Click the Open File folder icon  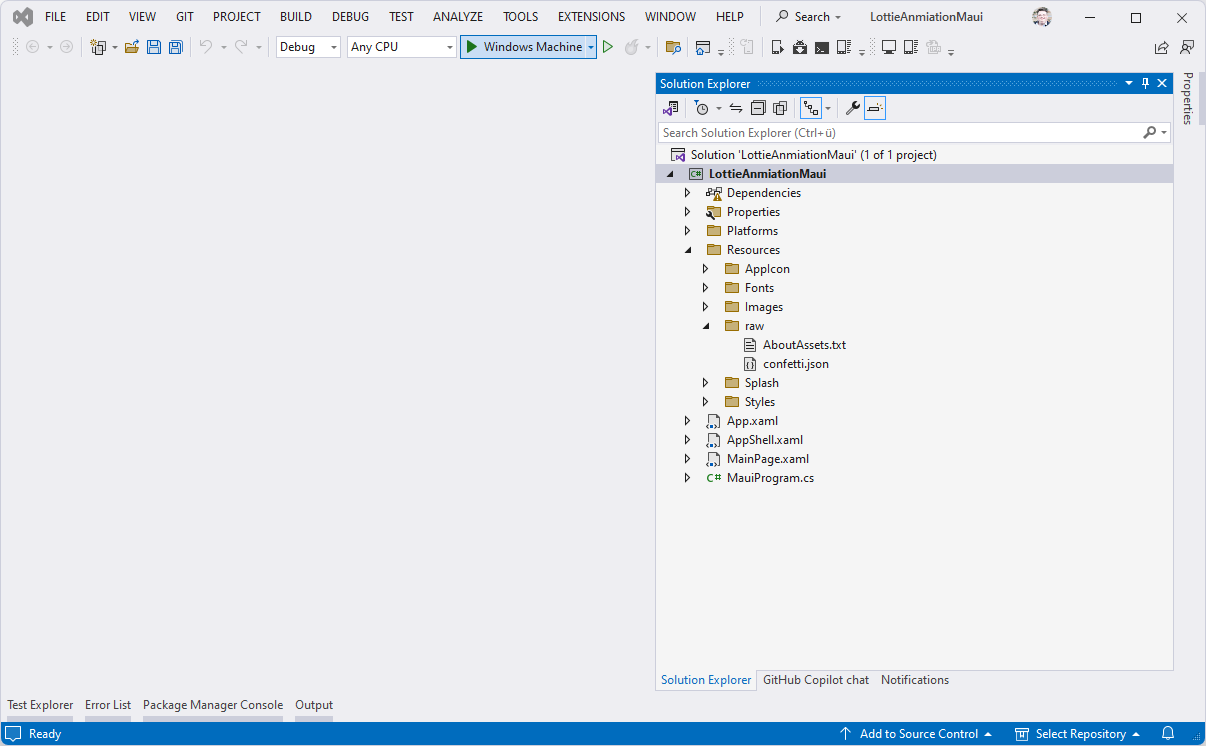pos(132,47)
